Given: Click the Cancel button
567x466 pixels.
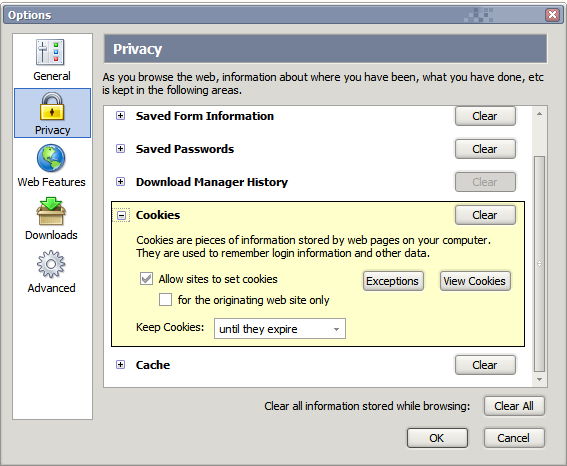Looking at the screenshot, I should click(514, 438).
